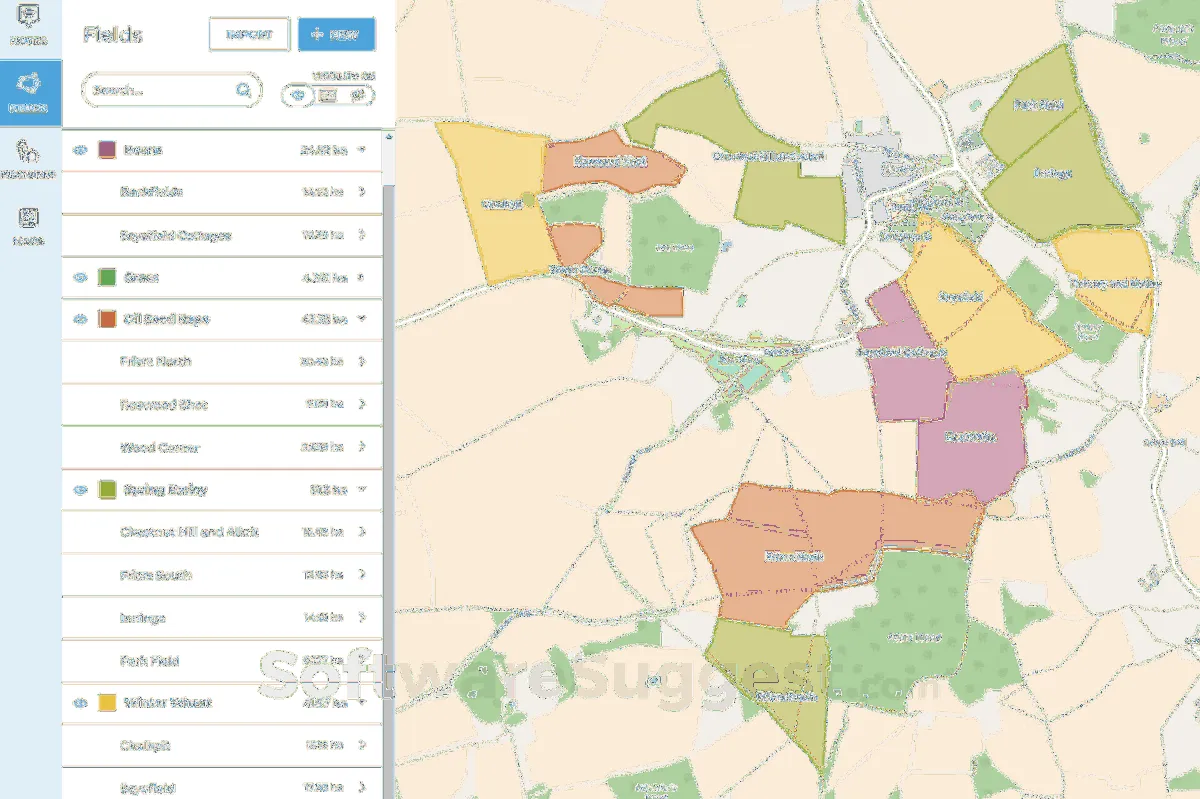Expand the Grass group arrow

point(361,277)
